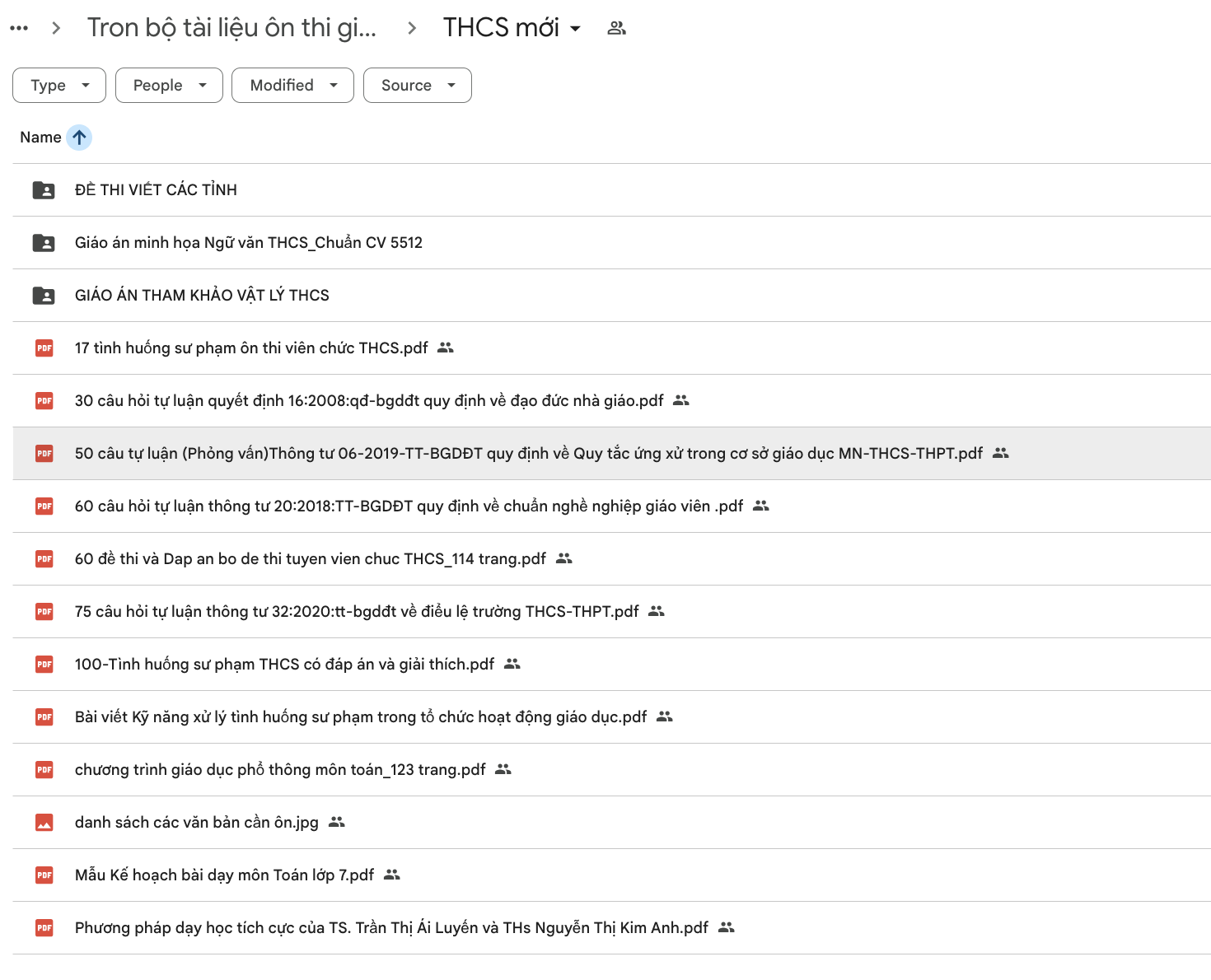Open the THCS mới folder dropdown menu

click(x=575, y=29)
